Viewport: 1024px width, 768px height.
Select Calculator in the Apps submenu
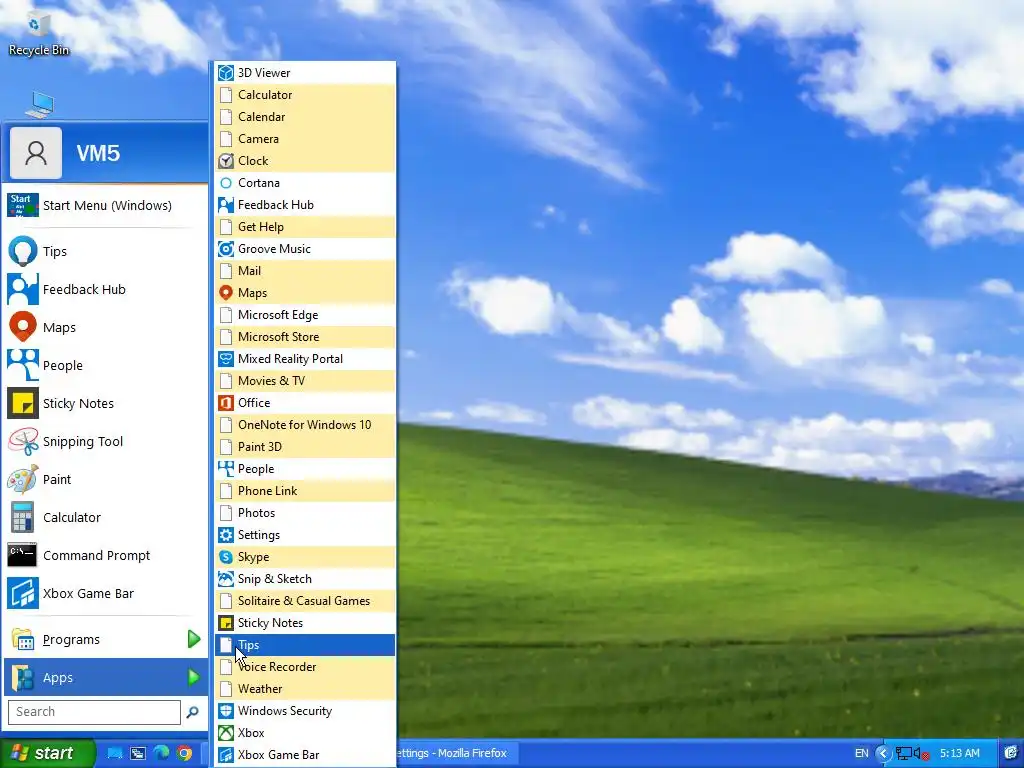(305, 95)
